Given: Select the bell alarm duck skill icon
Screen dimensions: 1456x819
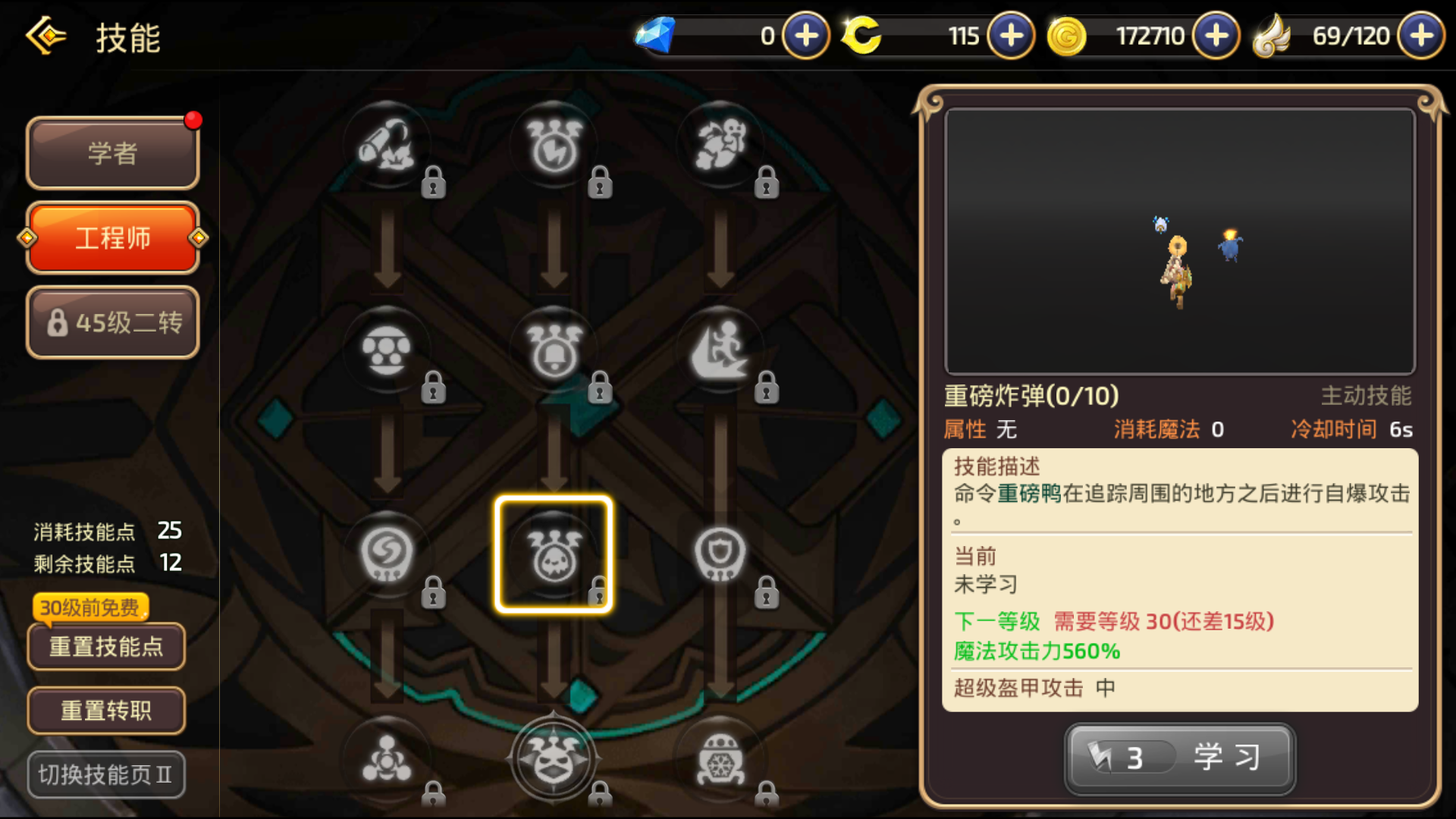Looking at the screenshot, I should (x=554, y=350).
